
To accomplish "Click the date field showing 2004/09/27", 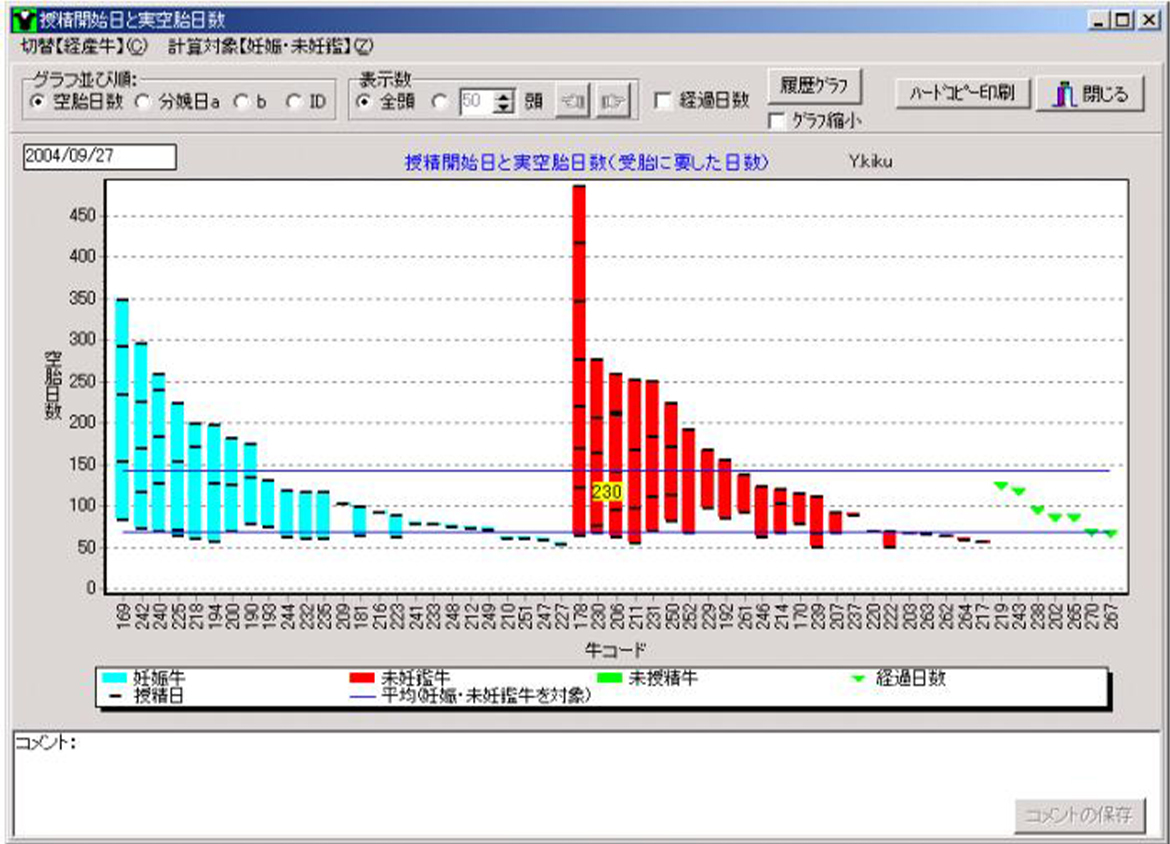I will (x=99, y=158).
